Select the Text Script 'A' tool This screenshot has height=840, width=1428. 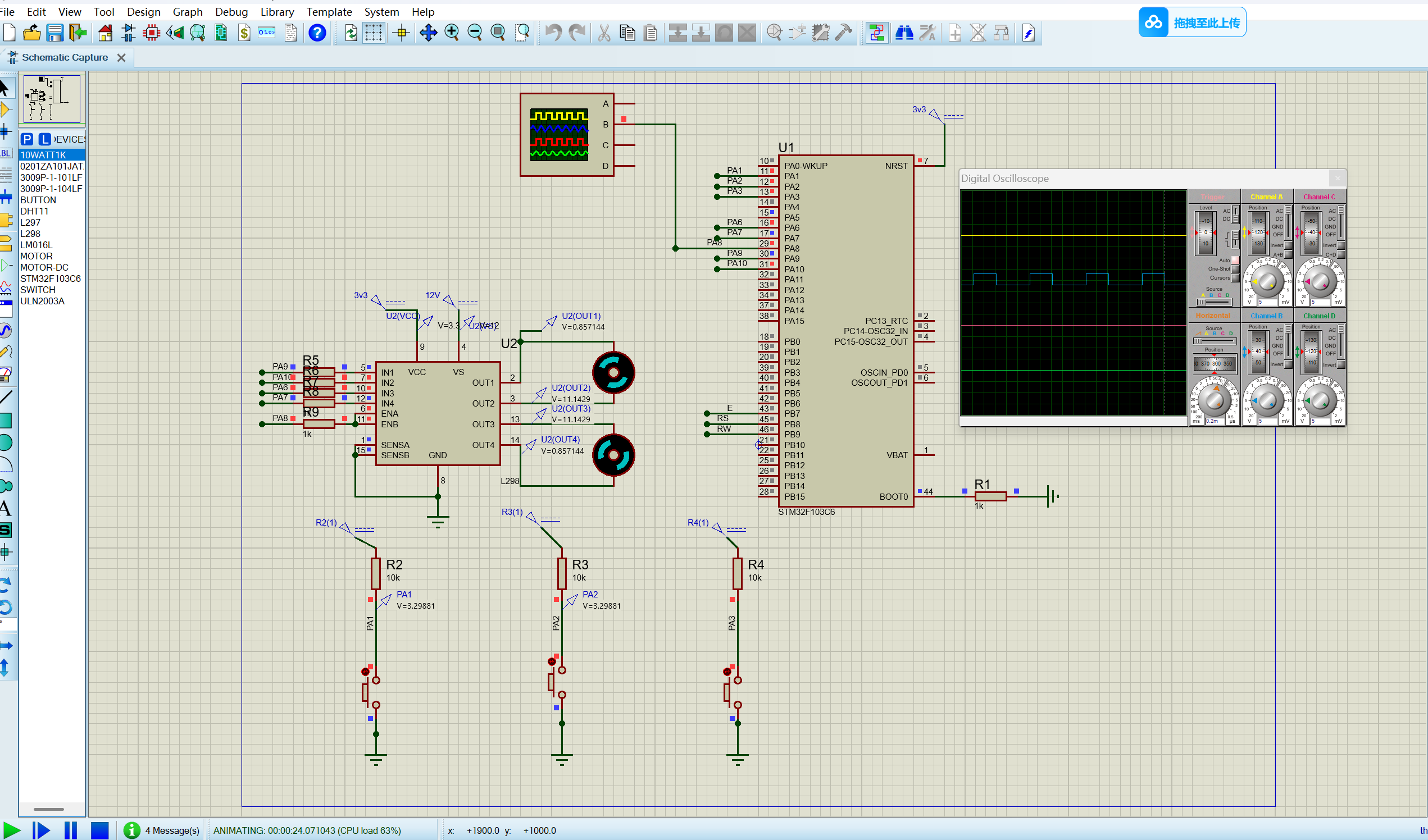point(6,508)
